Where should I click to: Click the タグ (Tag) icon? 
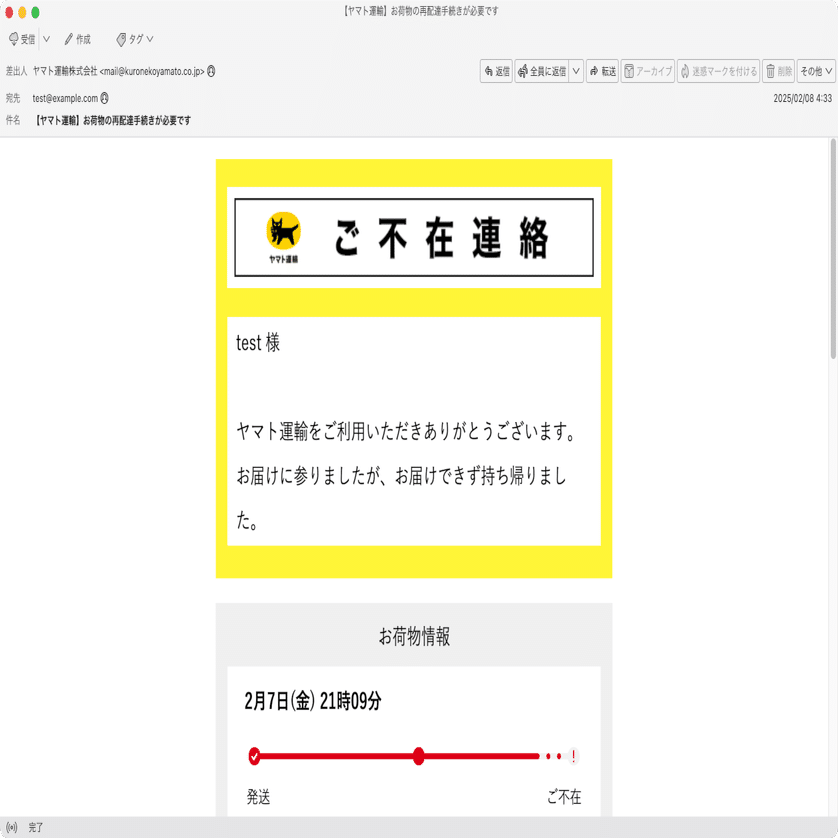(x=120, y=40)
